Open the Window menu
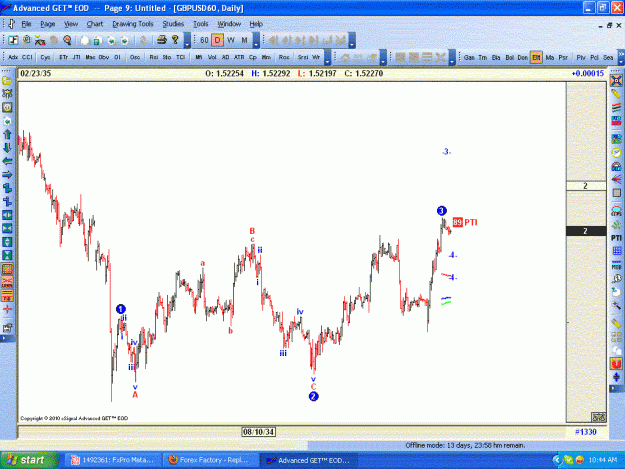This screenshot has width=625, height=469. (229, 24)
